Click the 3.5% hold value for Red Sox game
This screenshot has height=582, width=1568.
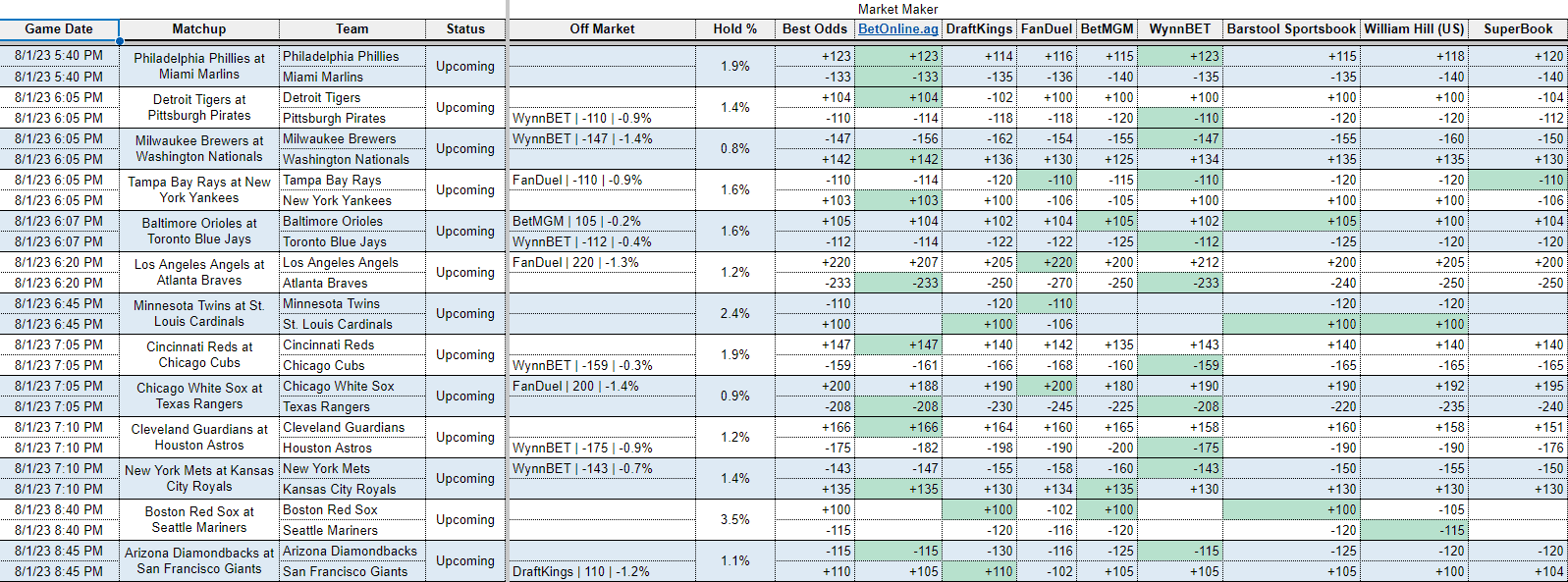(735, 519)
